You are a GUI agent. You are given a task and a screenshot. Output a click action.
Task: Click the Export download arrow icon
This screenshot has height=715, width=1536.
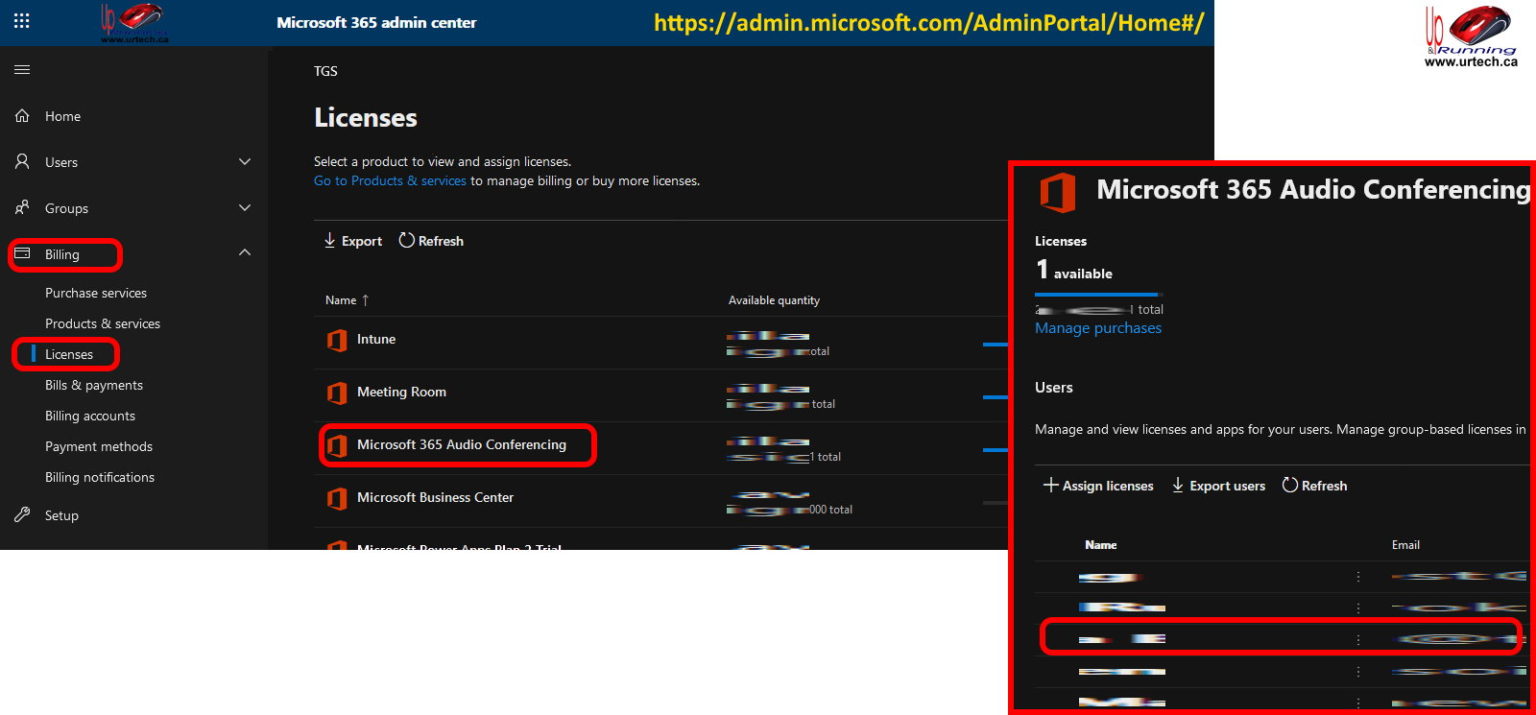click(x=329, y=241)
